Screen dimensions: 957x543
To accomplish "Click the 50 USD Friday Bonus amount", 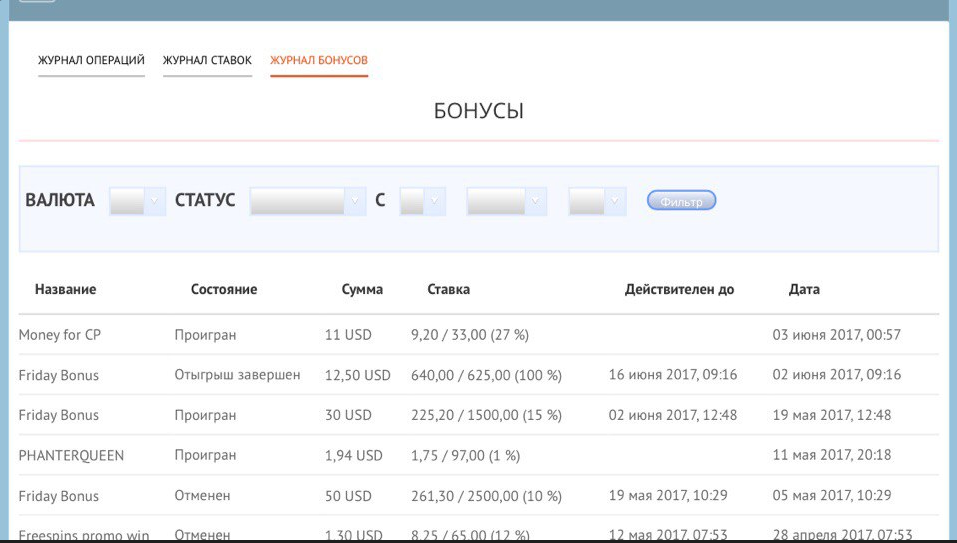I will tap(348, 495).
